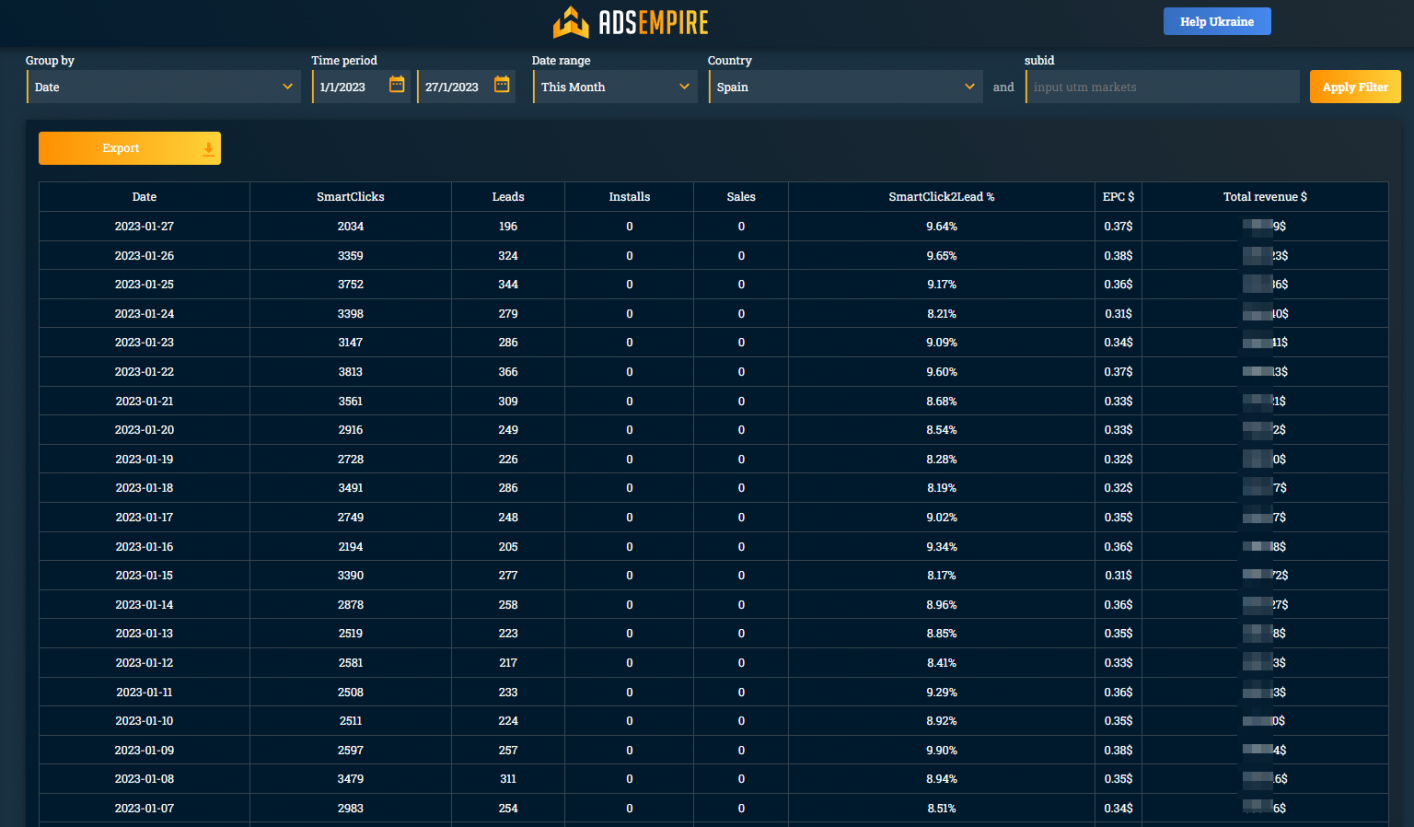Click the Apply Filter button

pyautogui.click(x=1355, y=87)
